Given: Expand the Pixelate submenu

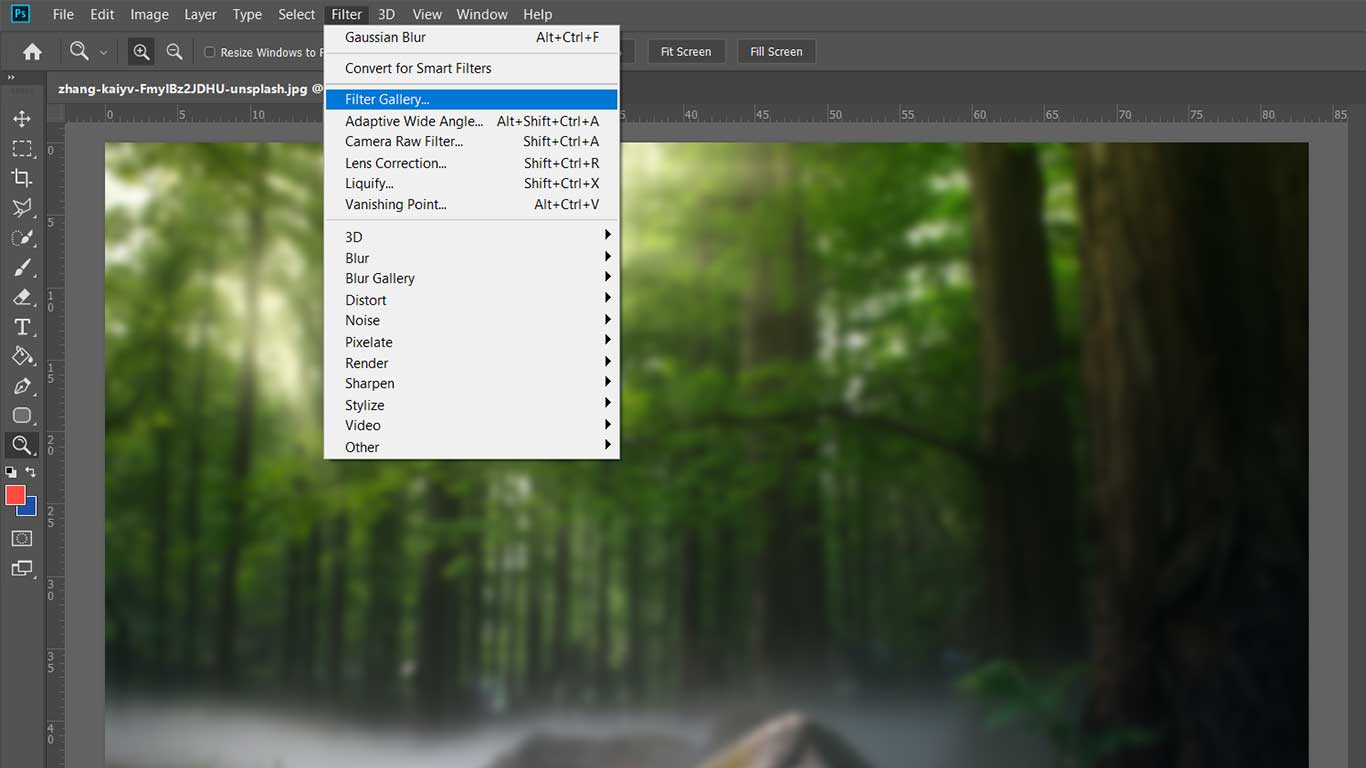Looking at the screenshot, I should (x=471, y=342).
